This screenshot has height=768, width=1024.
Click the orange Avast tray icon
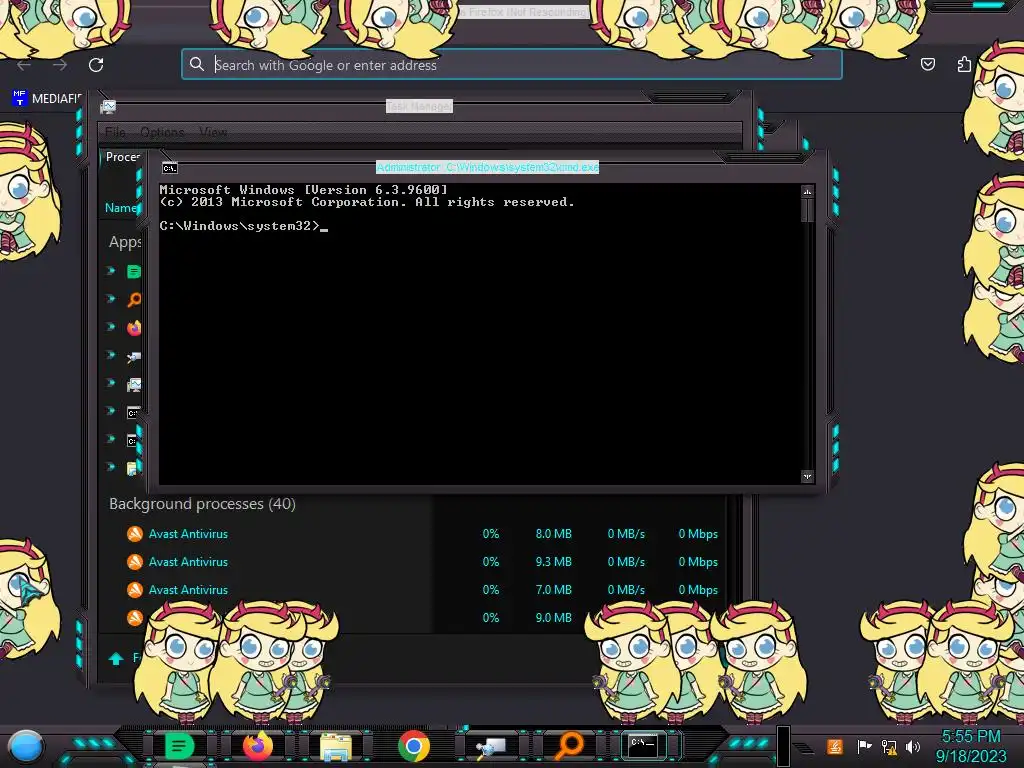(835, 746)
